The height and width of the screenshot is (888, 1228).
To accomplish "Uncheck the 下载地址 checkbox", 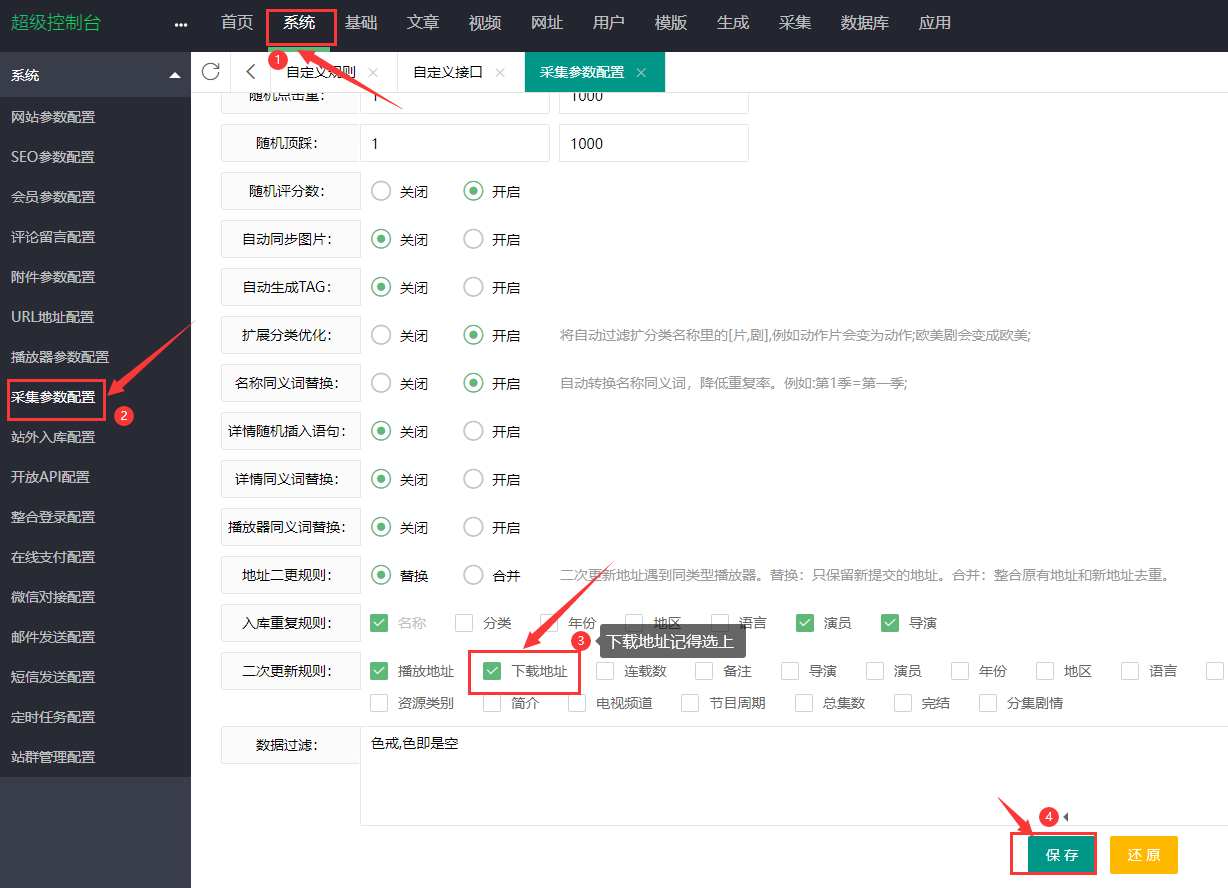I will (491, 670).
